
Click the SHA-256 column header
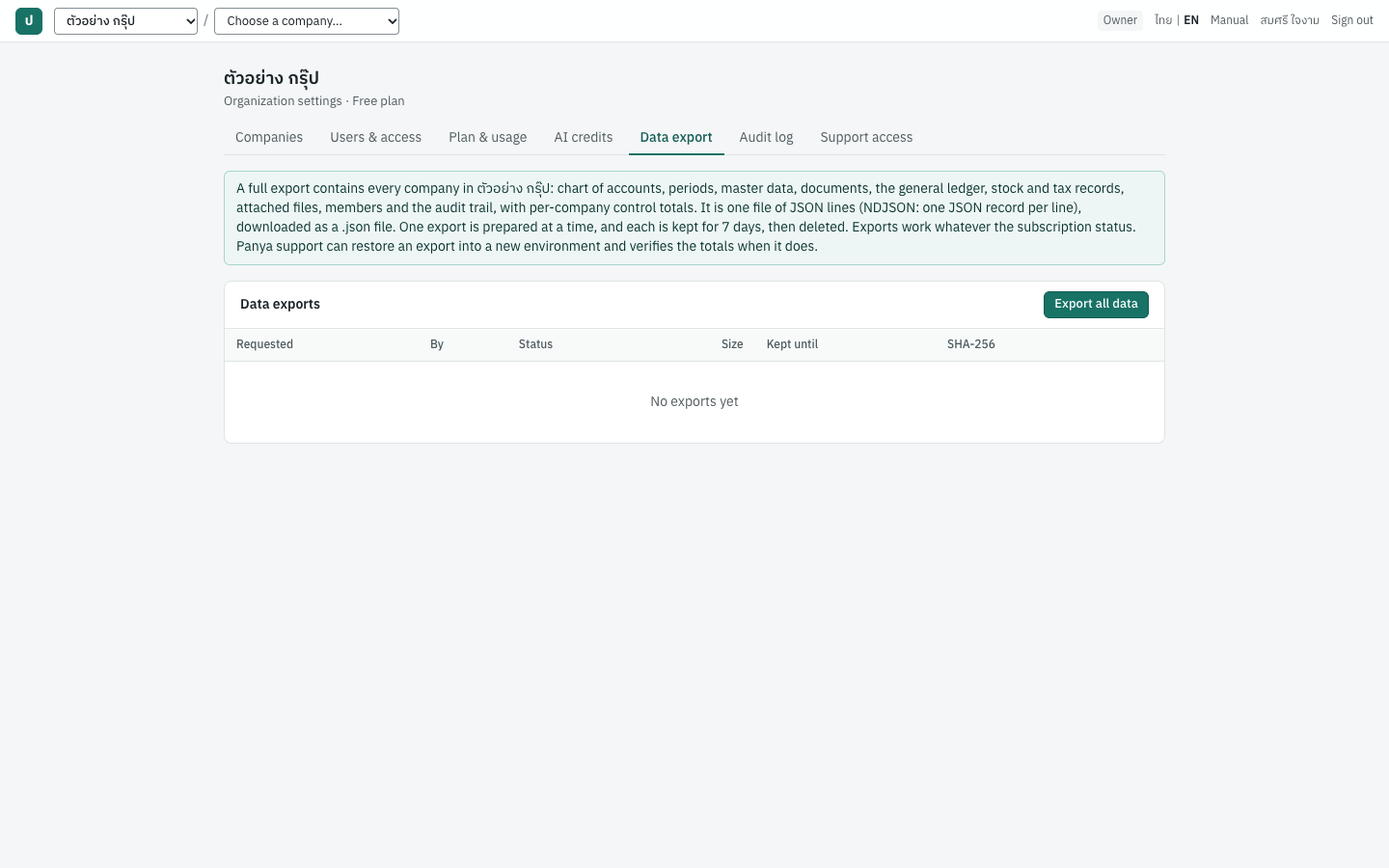970,344
